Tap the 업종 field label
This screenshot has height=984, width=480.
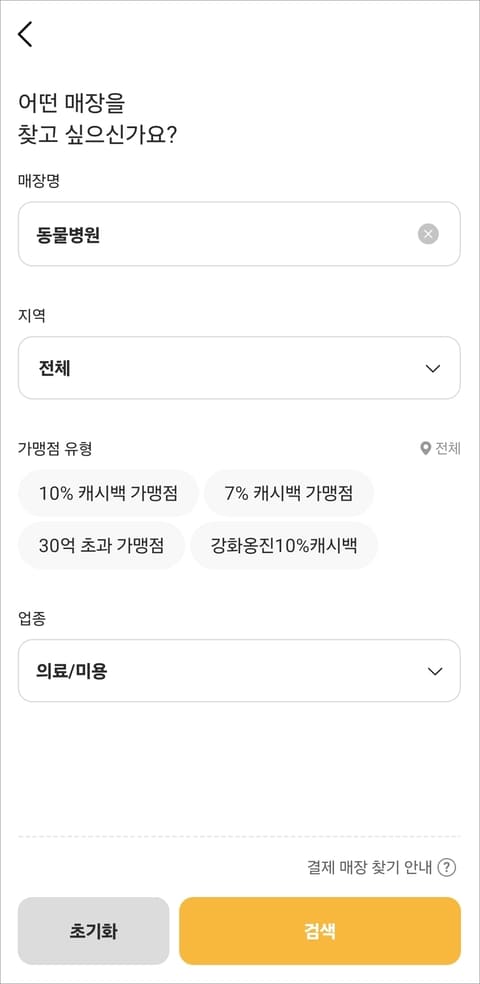pos(32,619)
